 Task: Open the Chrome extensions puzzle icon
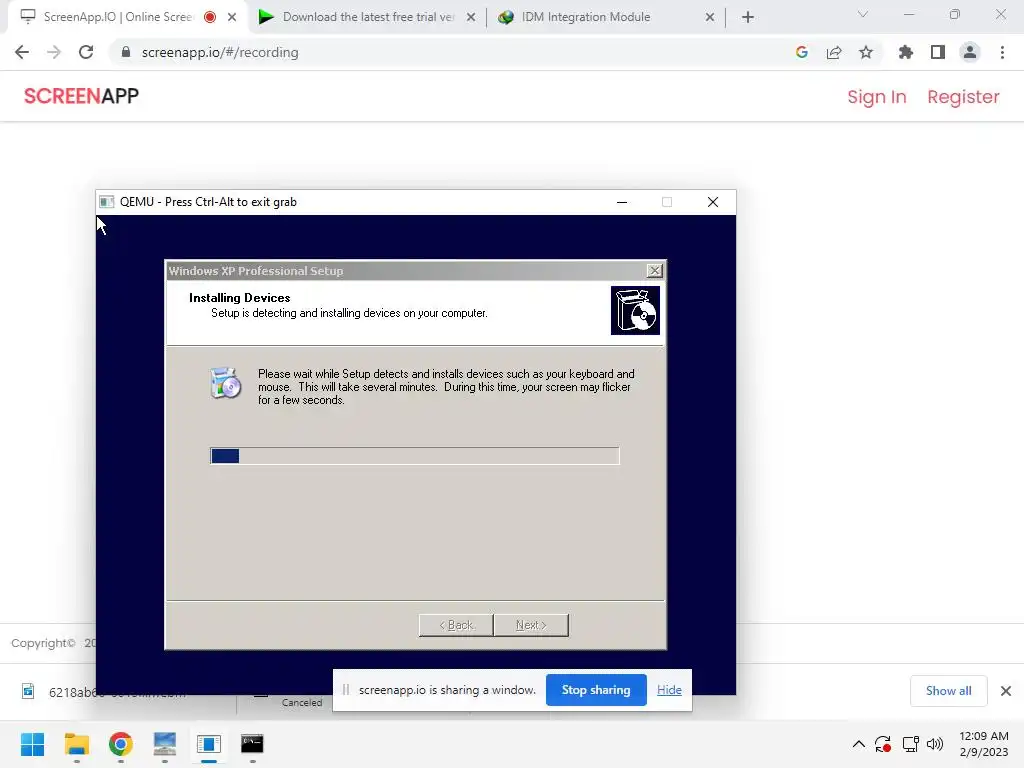905,52
